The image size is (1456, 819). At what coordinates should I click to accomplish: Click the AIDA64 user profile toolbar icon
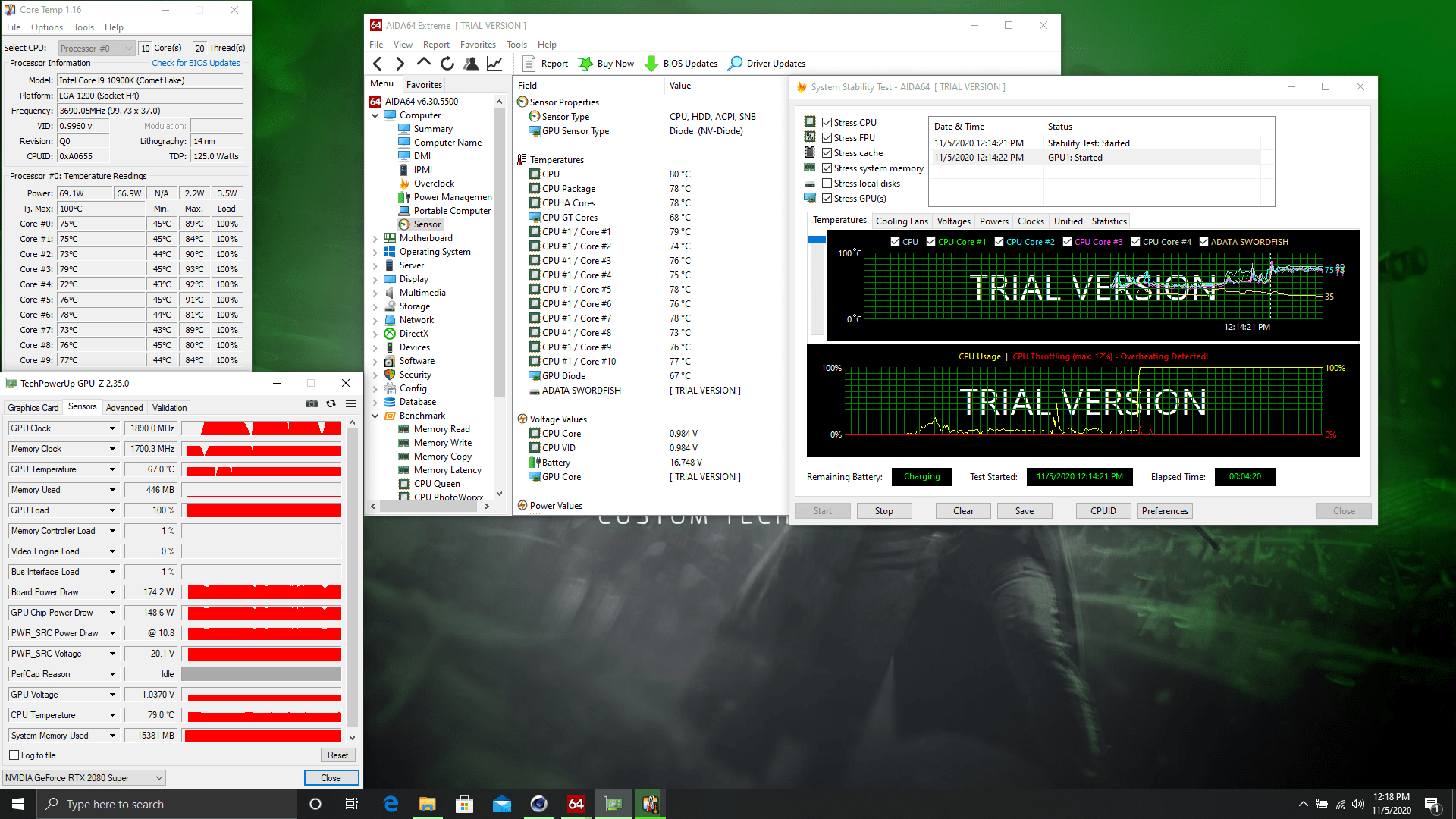pyautogui.click(x=471, y=64)
